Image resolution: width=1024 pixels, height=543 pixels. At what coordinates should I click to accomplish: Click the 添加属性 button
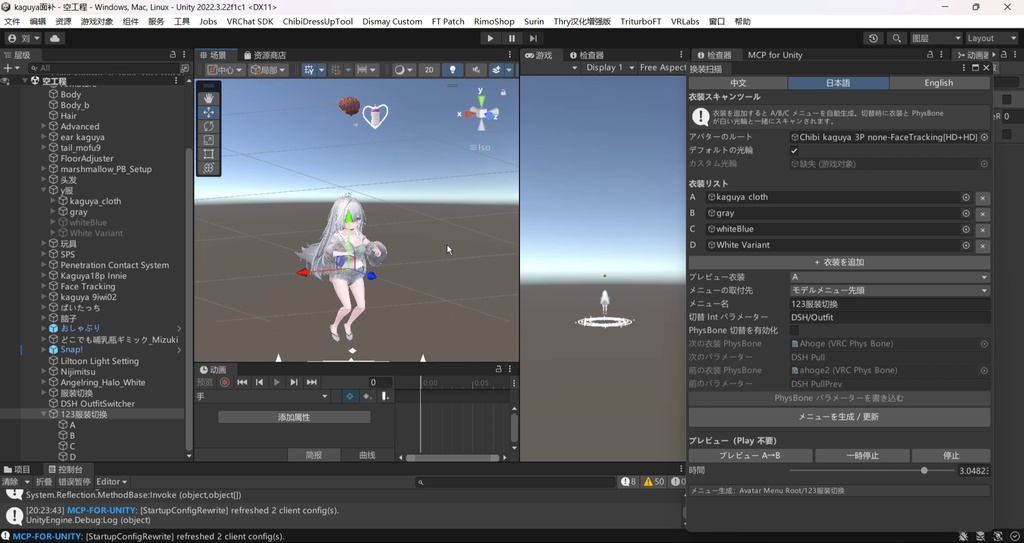pos(294,417)
